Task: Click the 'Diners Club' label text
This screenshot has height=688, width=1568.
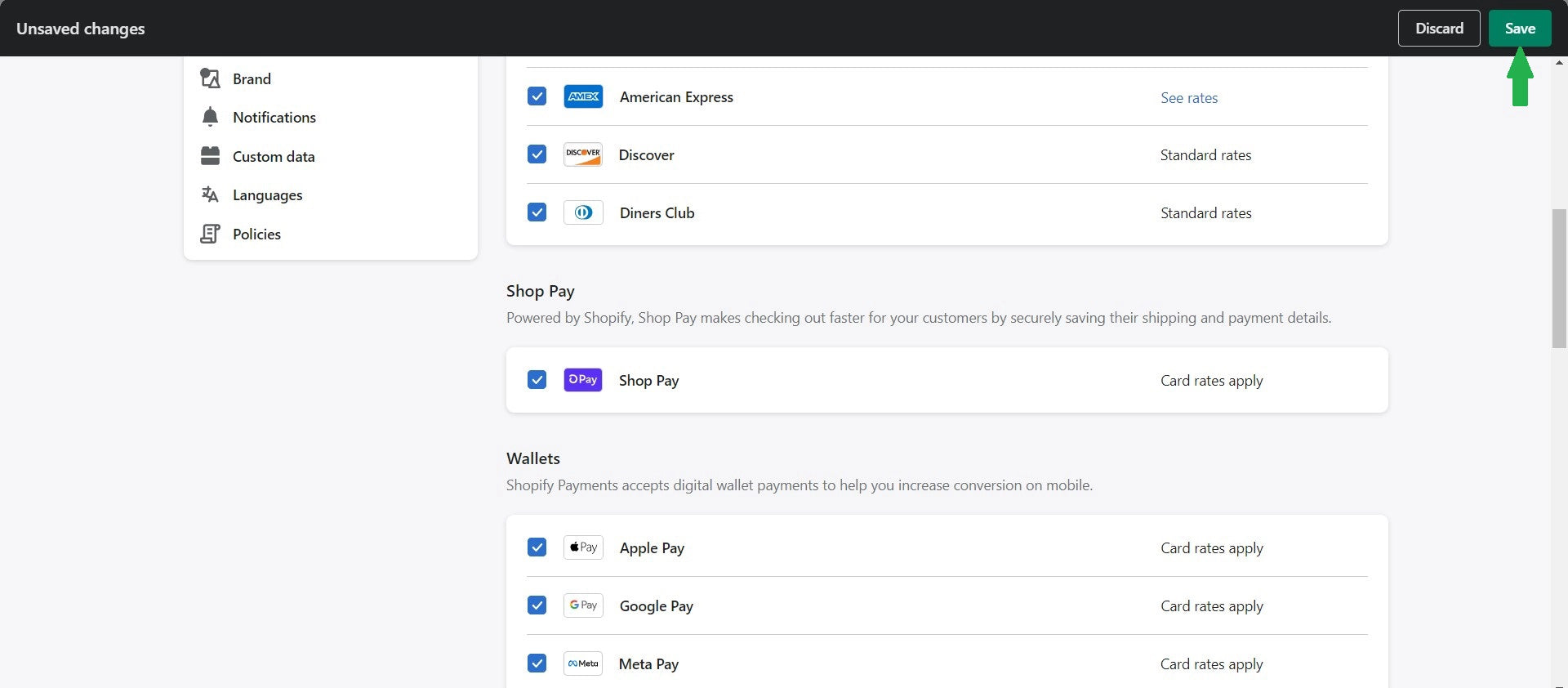Action: 657,212
